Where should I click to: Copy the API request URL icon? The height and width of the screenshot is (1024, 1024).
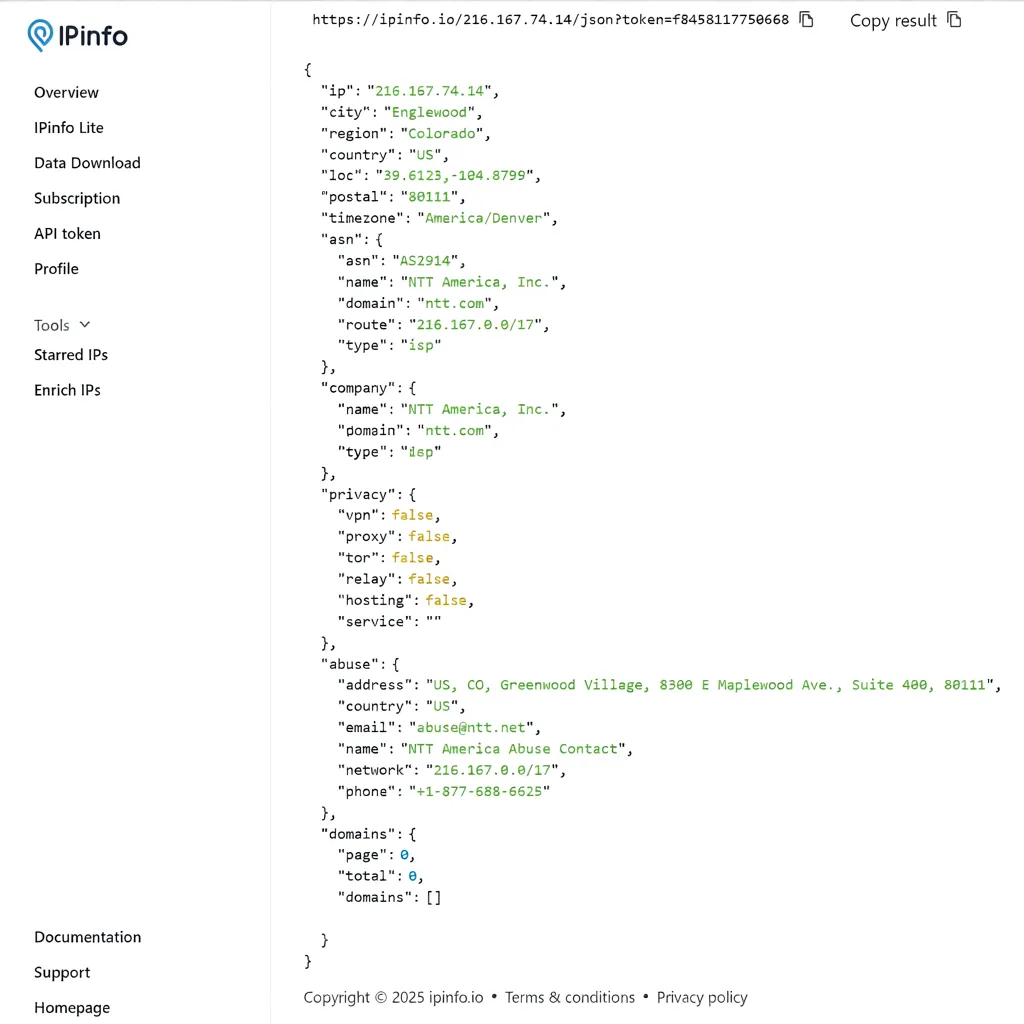point(806,19)
